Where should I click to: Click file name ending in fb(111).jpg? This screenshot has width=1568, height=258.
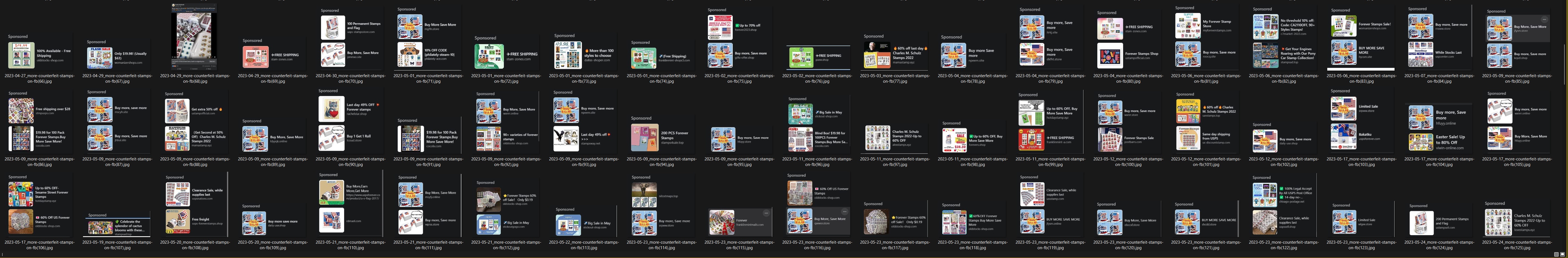[x=429, y=244]
